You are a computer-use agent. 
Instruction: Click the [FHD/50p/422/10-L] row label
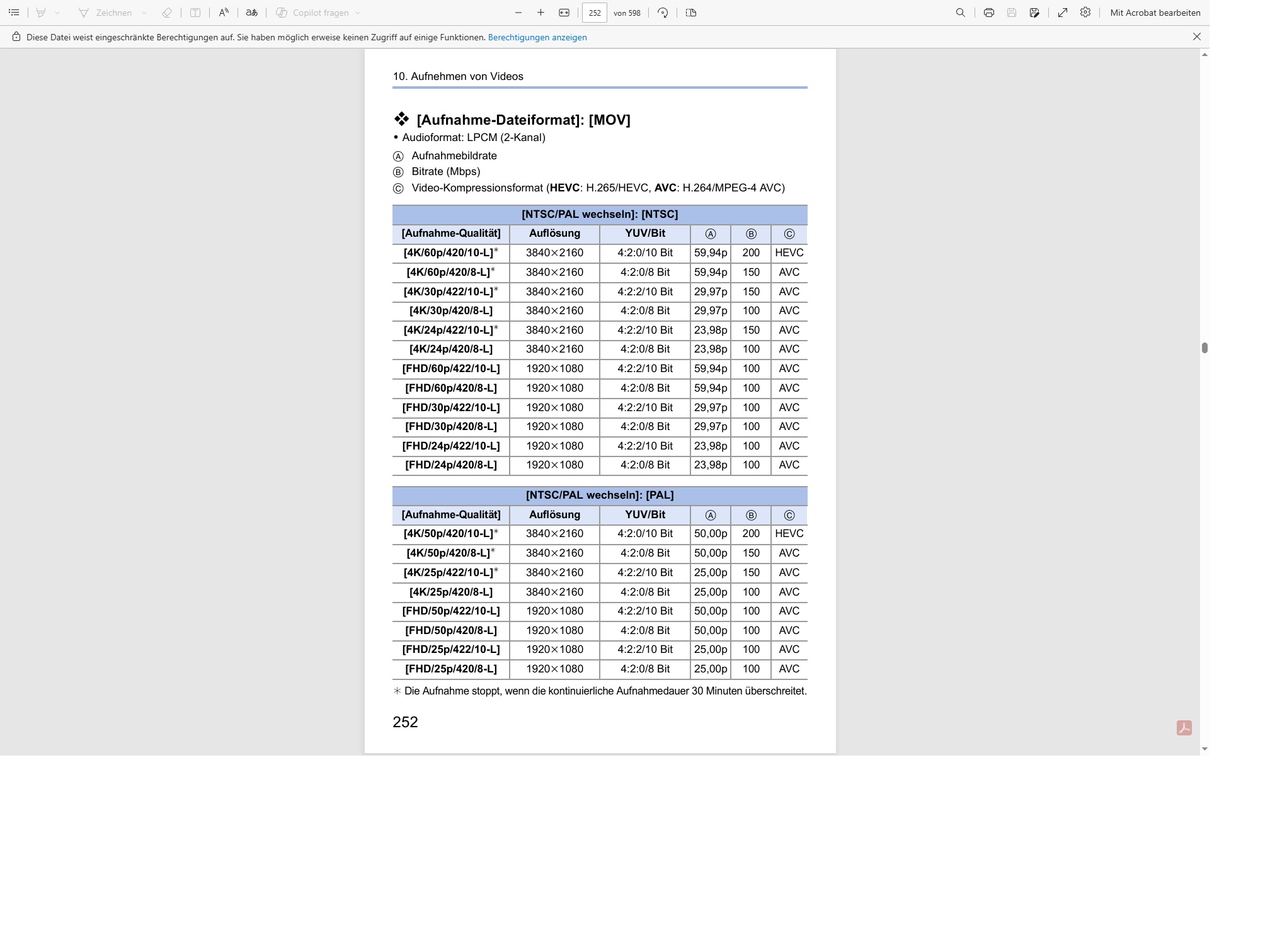point(451,611)
